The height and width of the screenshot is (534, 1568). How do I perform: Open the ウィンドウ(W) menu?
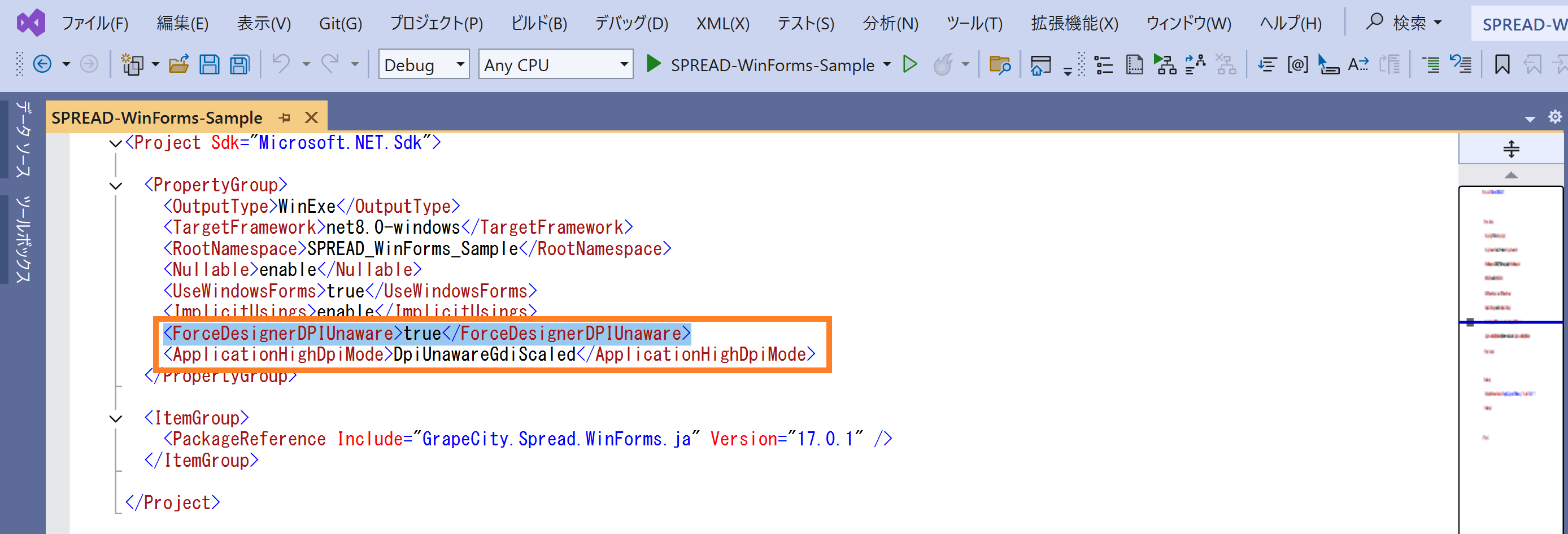click(1188, 23)
